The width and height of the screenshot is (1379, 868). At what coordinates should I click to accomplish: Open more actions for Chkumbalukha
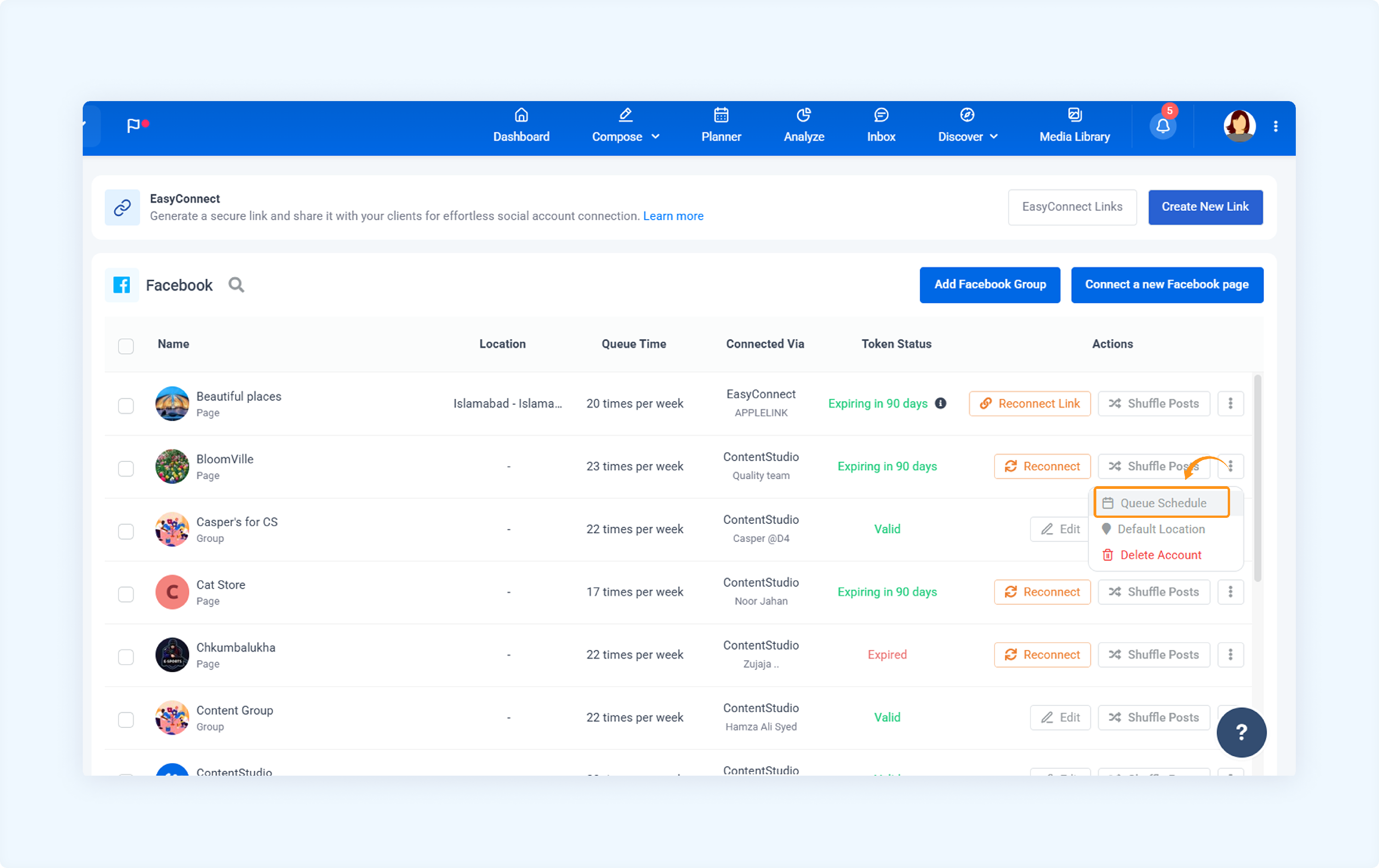click(x=1230, y=654)
